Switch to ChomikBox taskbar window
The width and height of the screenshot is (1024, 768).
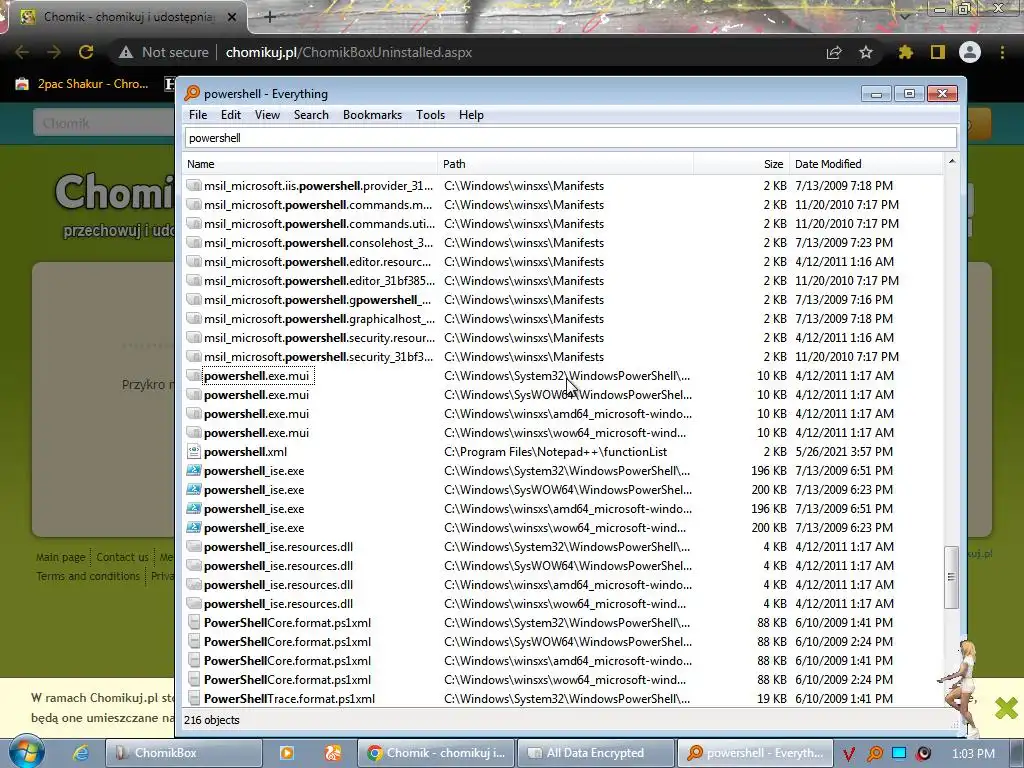184,753
